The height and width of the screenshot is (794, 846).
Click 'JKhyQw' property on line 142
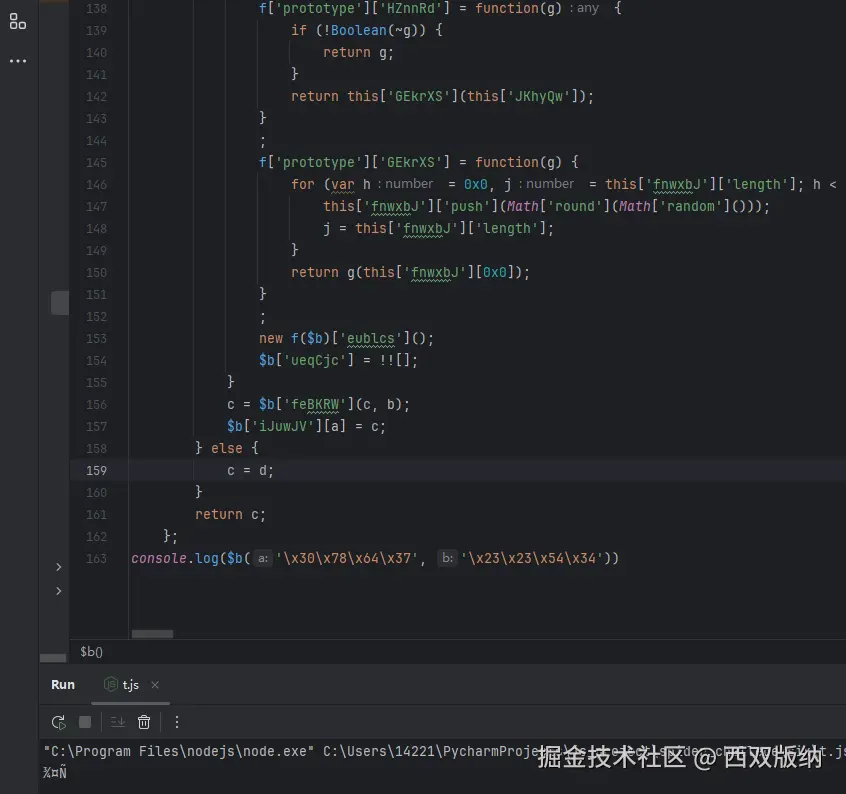(539, 97)
